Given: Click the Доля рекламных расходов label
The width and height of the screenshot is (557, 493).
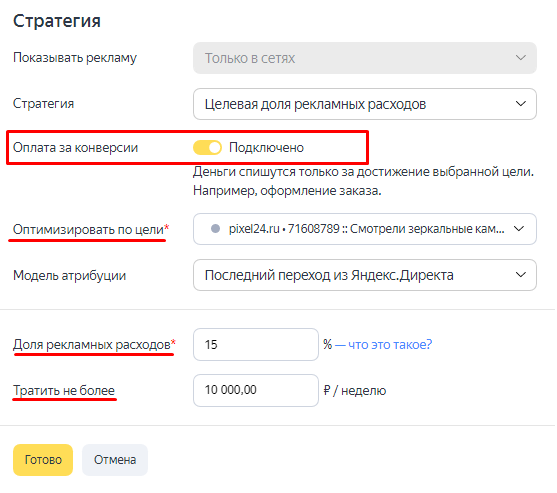Looking at the screenshot, I should coord(92,345).
